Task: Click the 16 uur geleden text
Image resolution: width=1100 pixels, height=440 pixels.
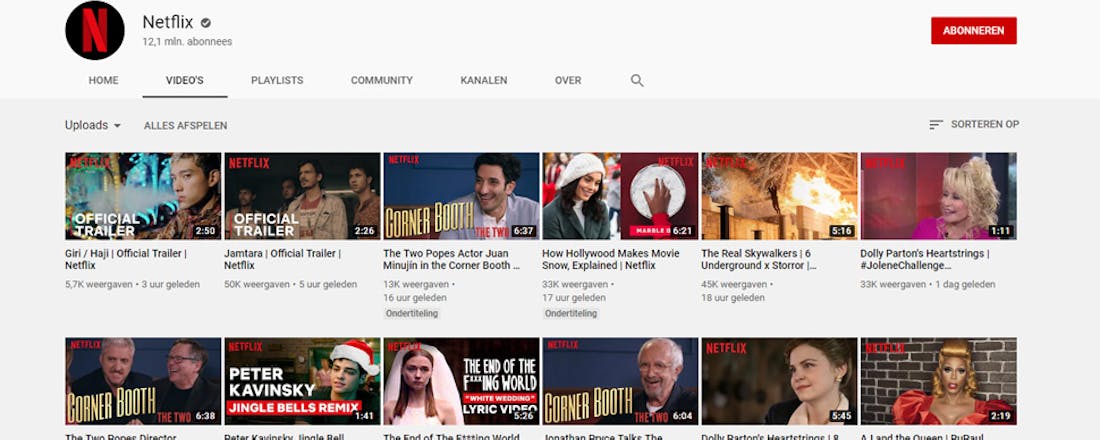Action: pyautogui.click(x=416, y=298)
